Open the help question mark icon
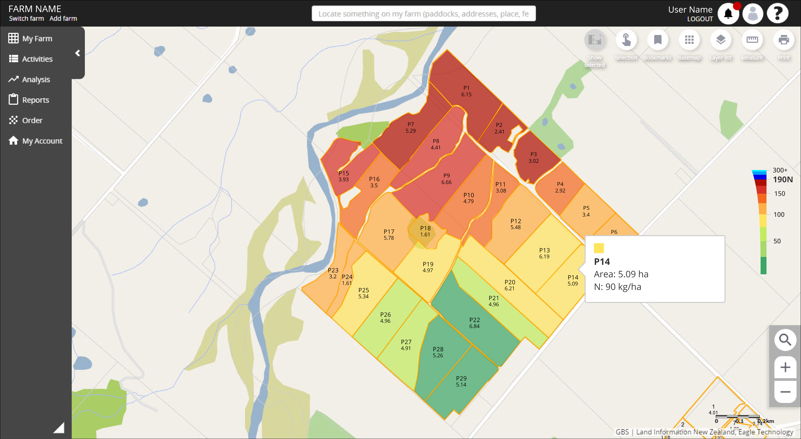Image resolution: width=801 pixels, height=439 pixels. pos(777,14)
